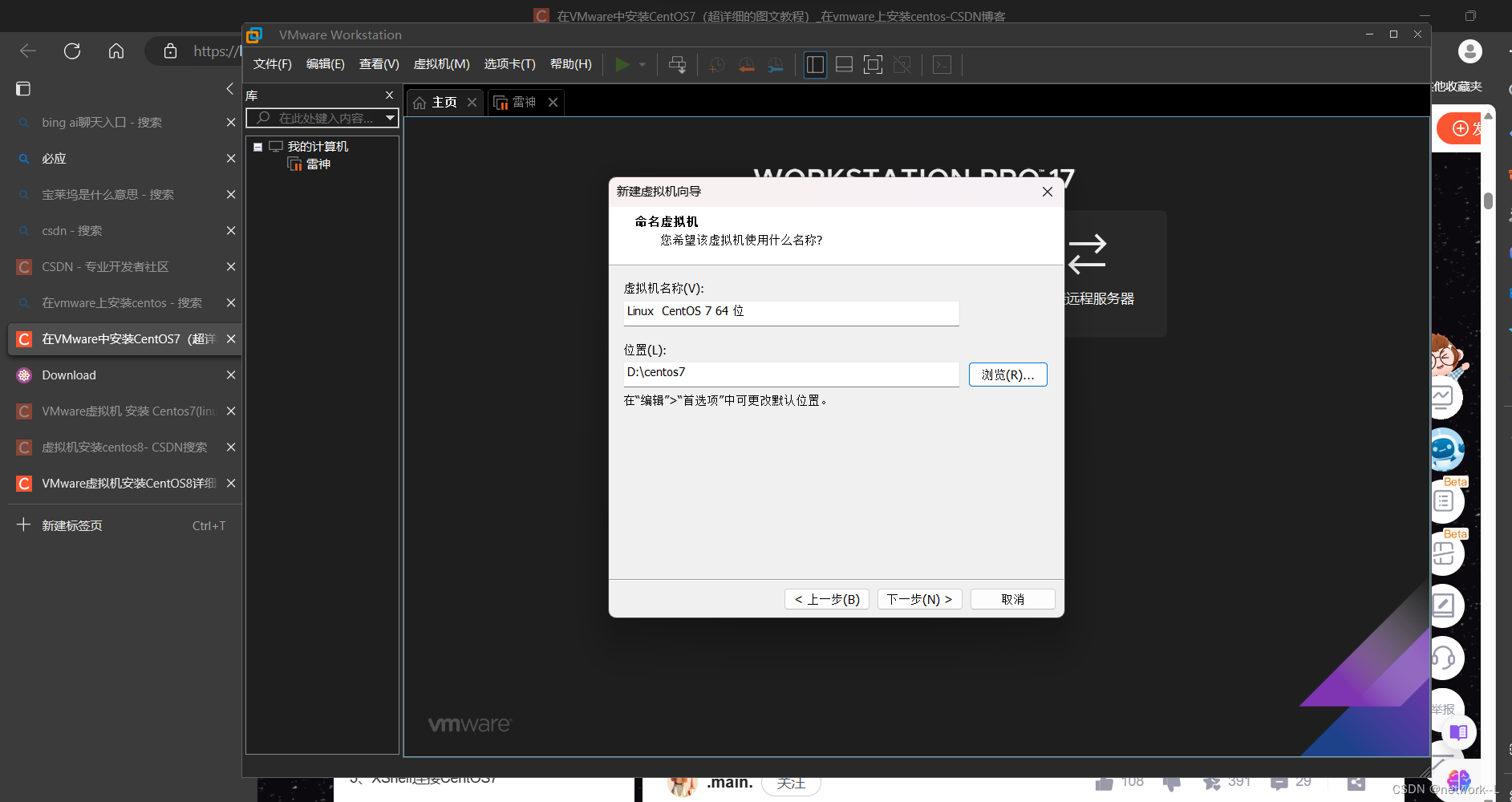The height and width of the screenshot is (802, 1512).
Task: Click the 位置 path input field
Action: (x=791, y=374)
